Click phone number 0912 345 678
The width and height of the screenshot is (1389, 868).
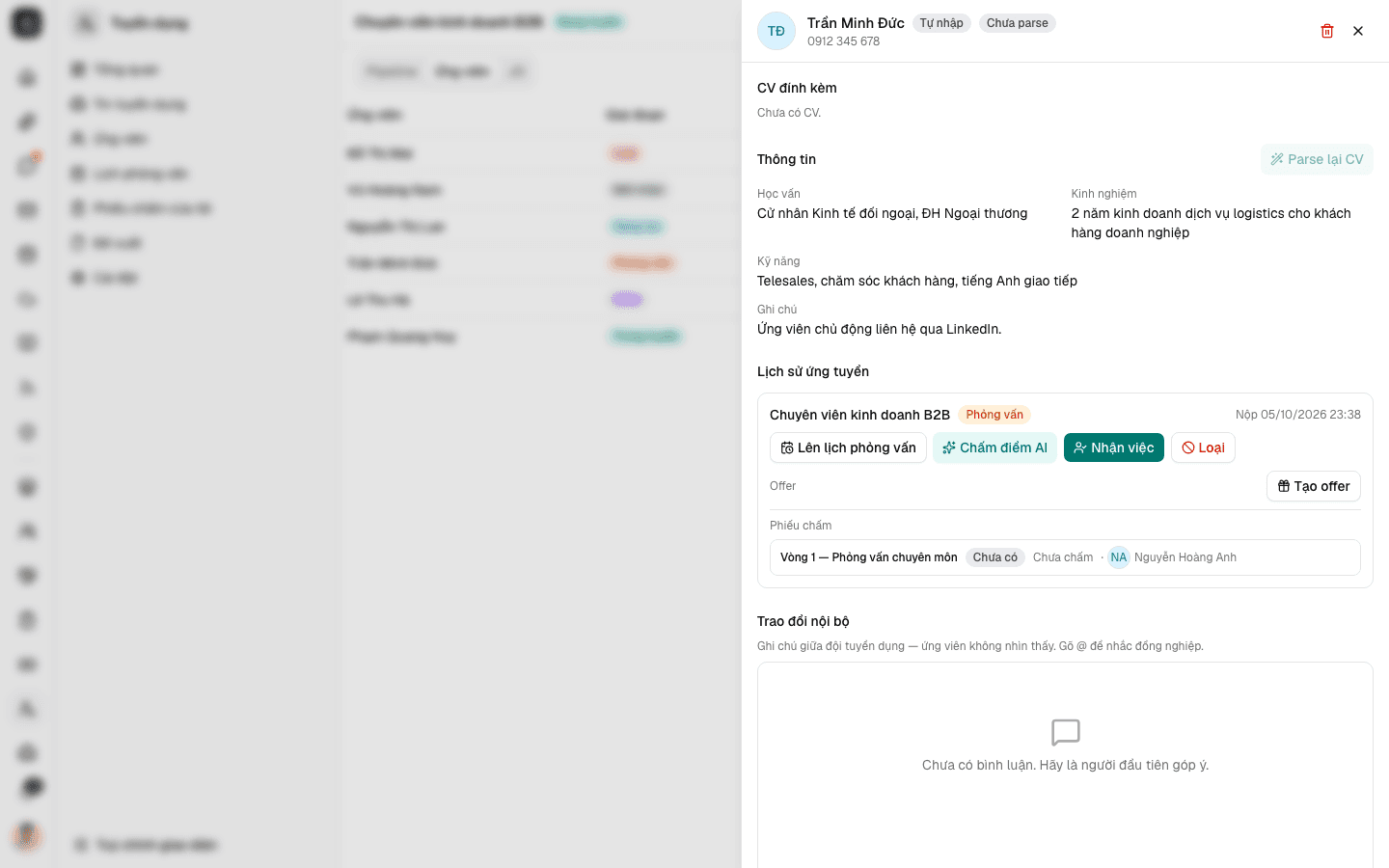[x=843, y=41]
